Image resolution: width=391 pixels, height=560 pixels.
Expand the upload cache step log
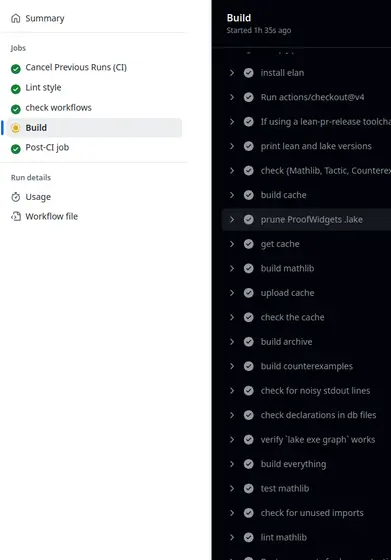(232, 293)
